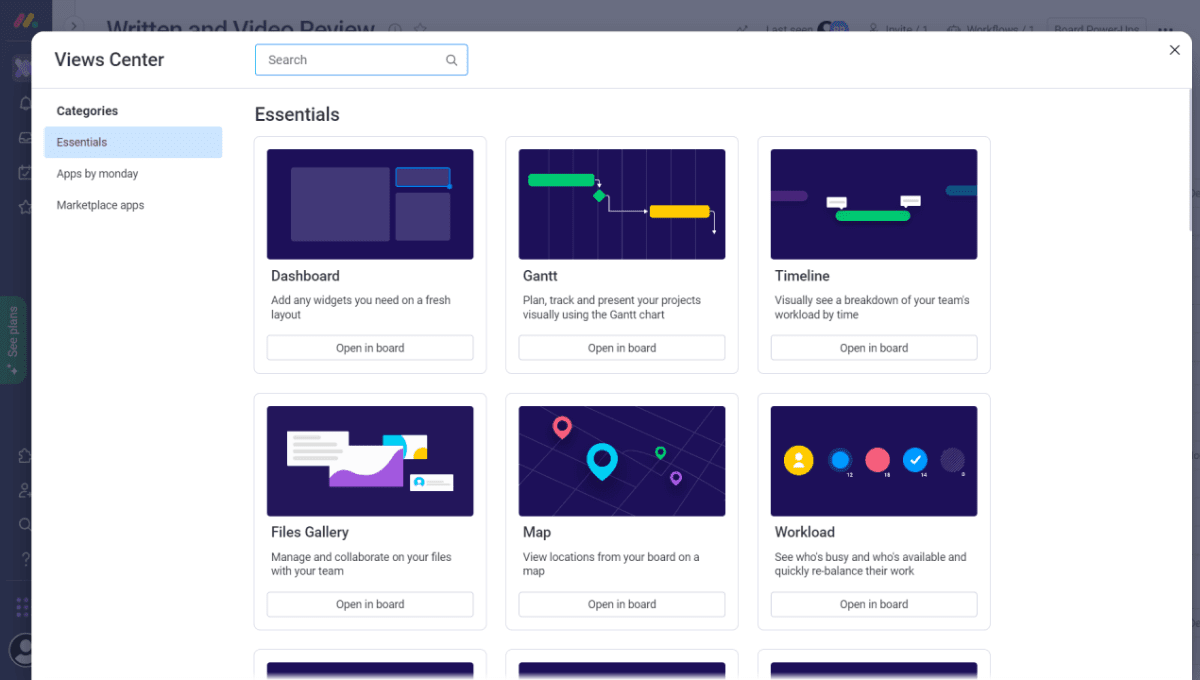The height and width of the screenshot is (680, 1200).
Task: Open the Timeline view in board
Action: pos(874,348)
